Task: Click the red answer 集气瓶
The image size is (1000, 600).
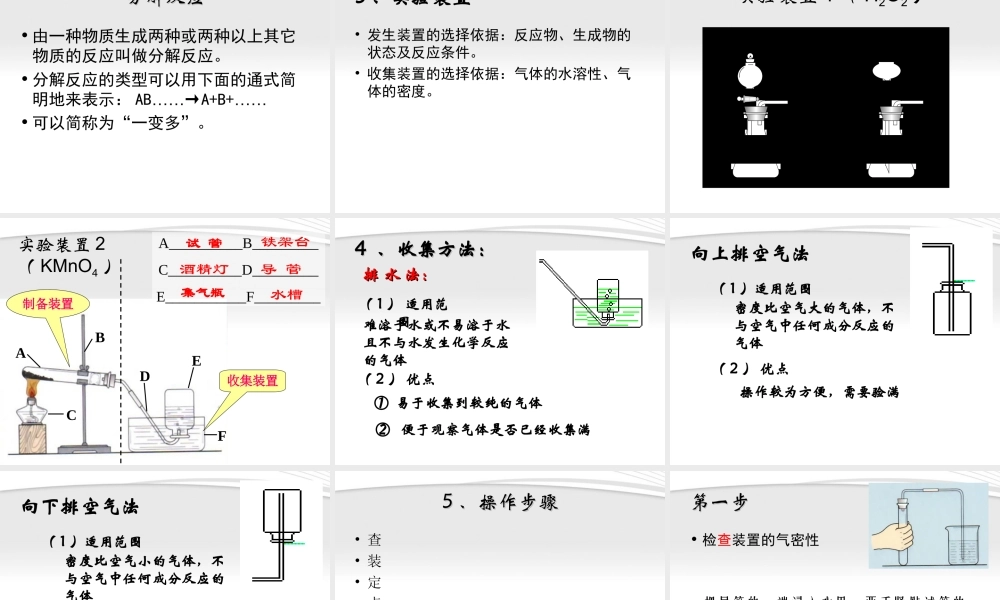Action: 203,293
